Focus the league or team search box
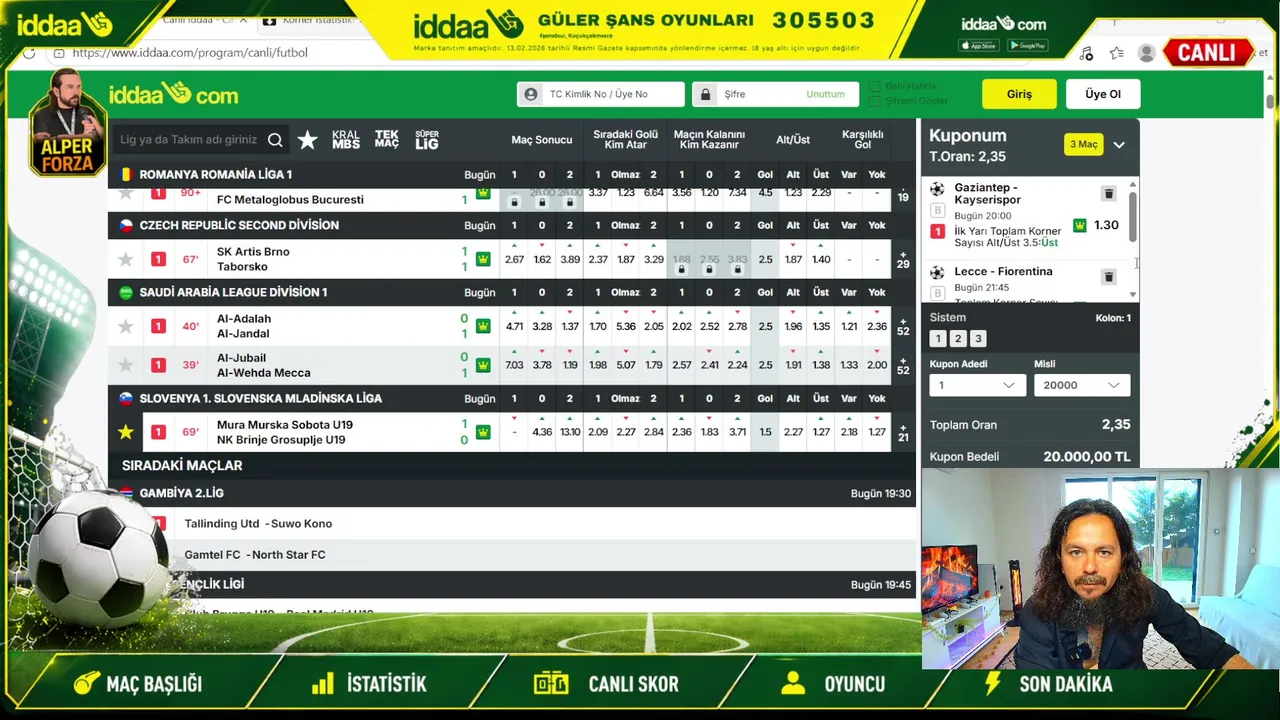Image resolution: width=1280 pixels, height=720 pixels. pyautogui.click(x=200, y=140)
